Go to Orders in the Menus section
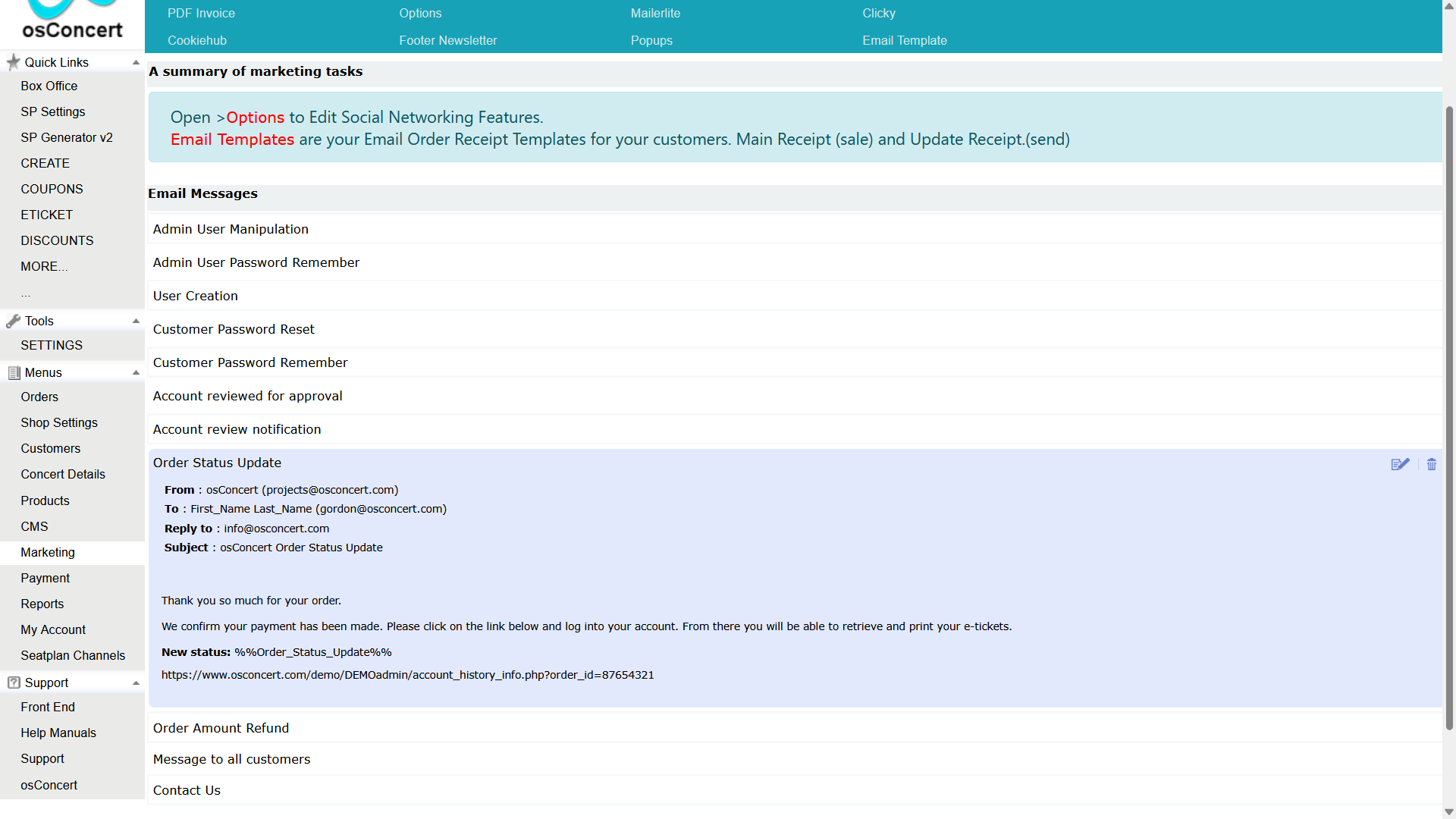This screenshot has width=1456, height=819. [39, 397]
